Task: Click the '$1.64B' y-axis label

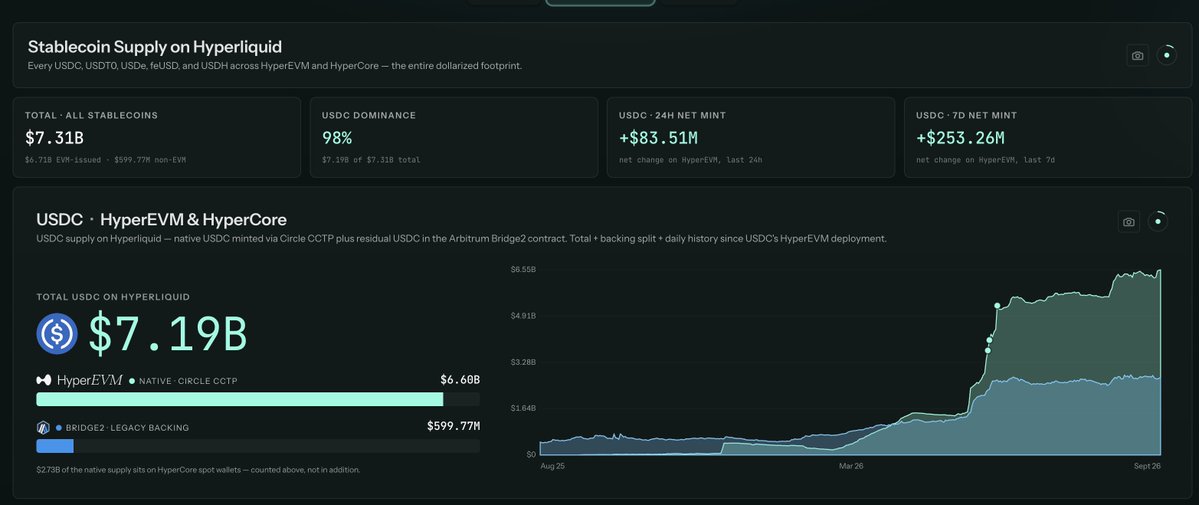Action: point(523,408)
